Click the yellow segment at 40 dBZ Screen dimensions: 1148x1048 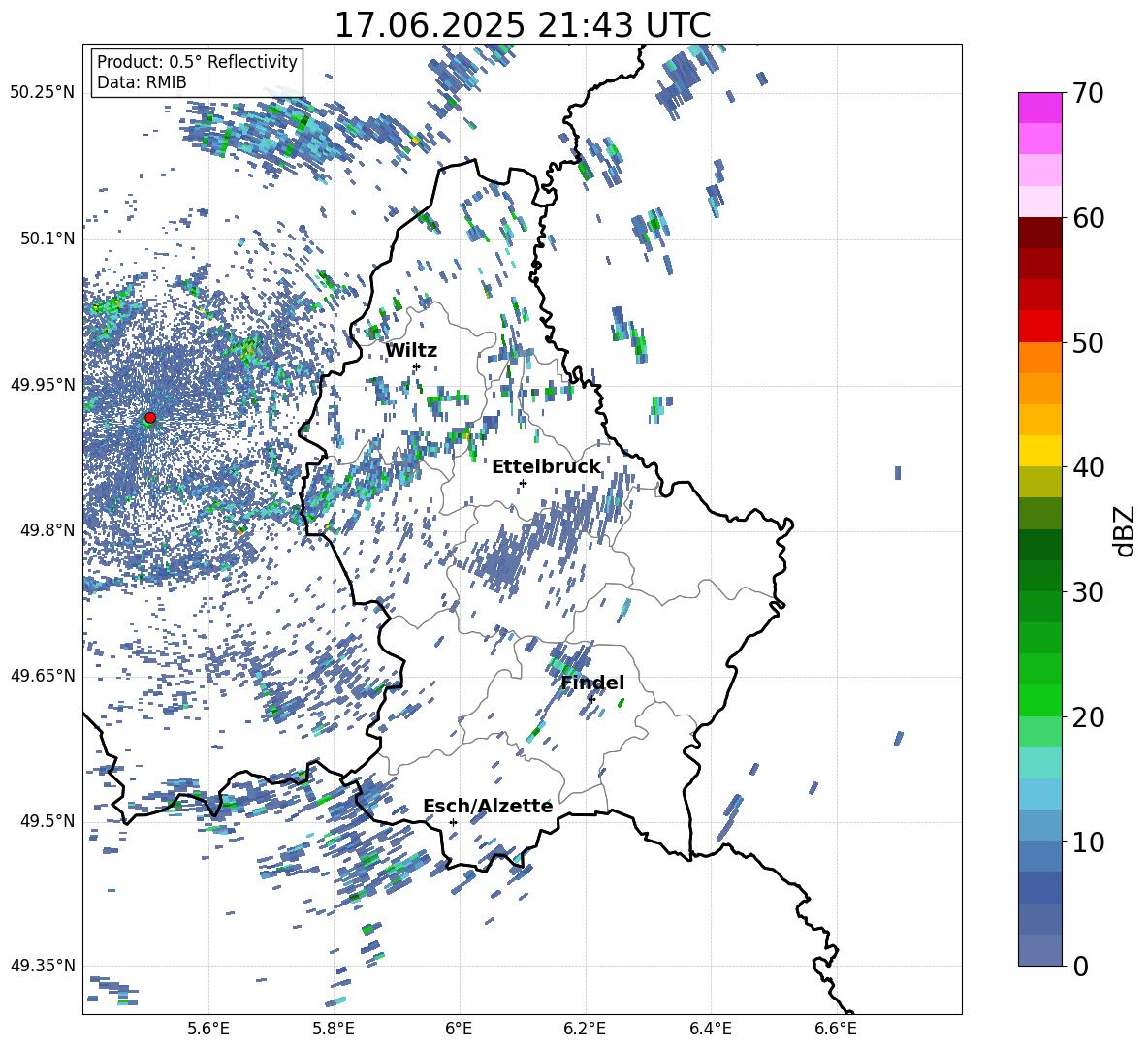click(x=1040, y=451)
